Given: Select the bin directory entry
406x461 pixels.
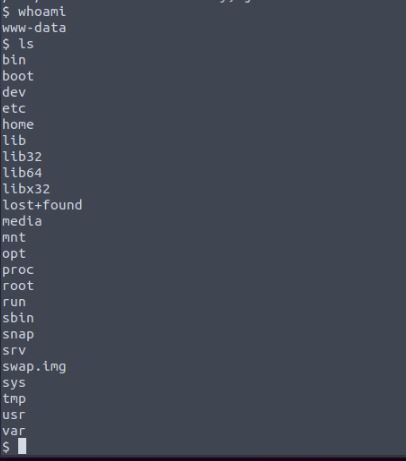Looking at the screenshot, I should click(x=14, y=60).
